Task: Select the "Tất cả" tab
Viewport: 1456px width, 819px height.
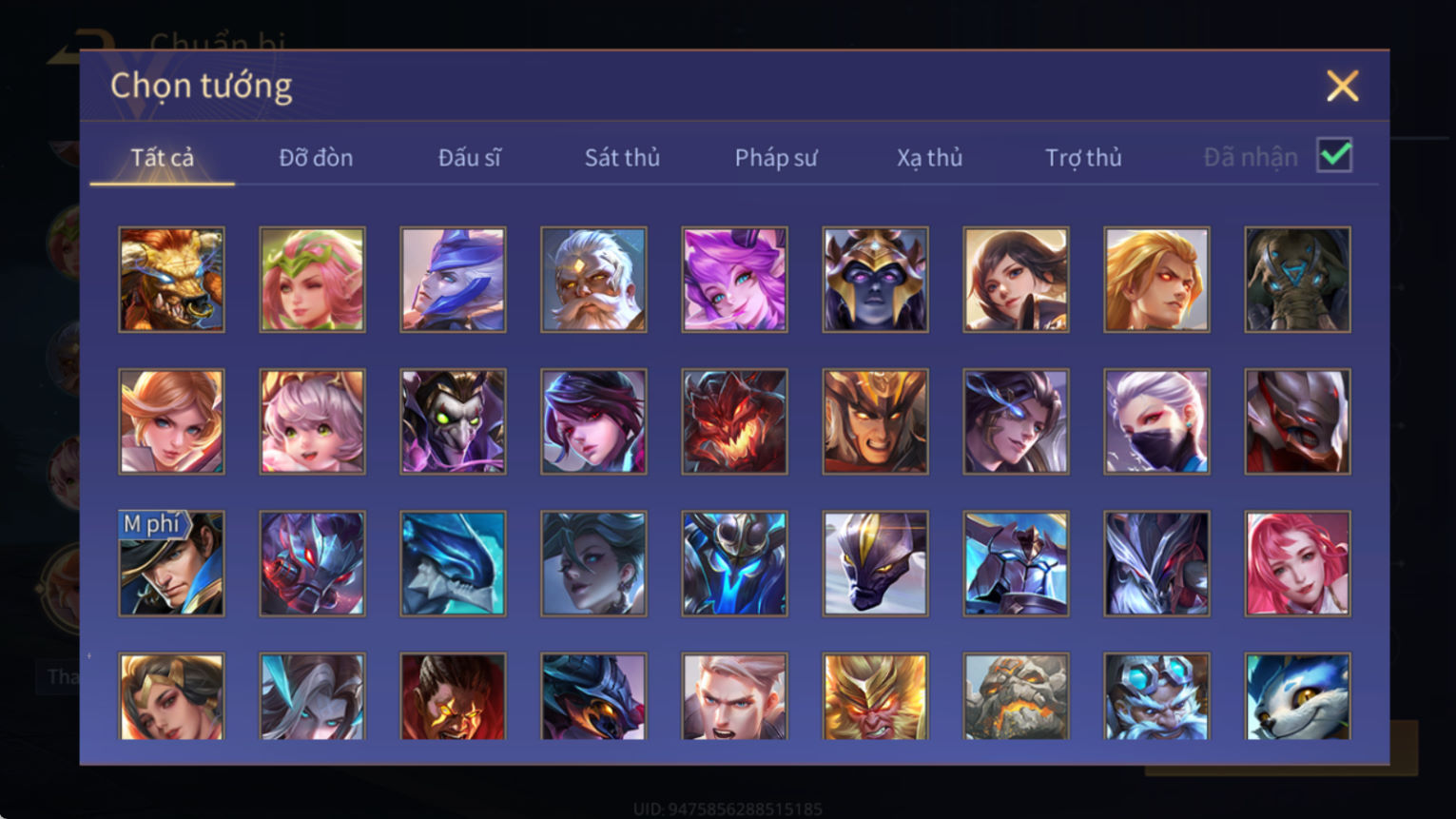Action: [162, 158]
